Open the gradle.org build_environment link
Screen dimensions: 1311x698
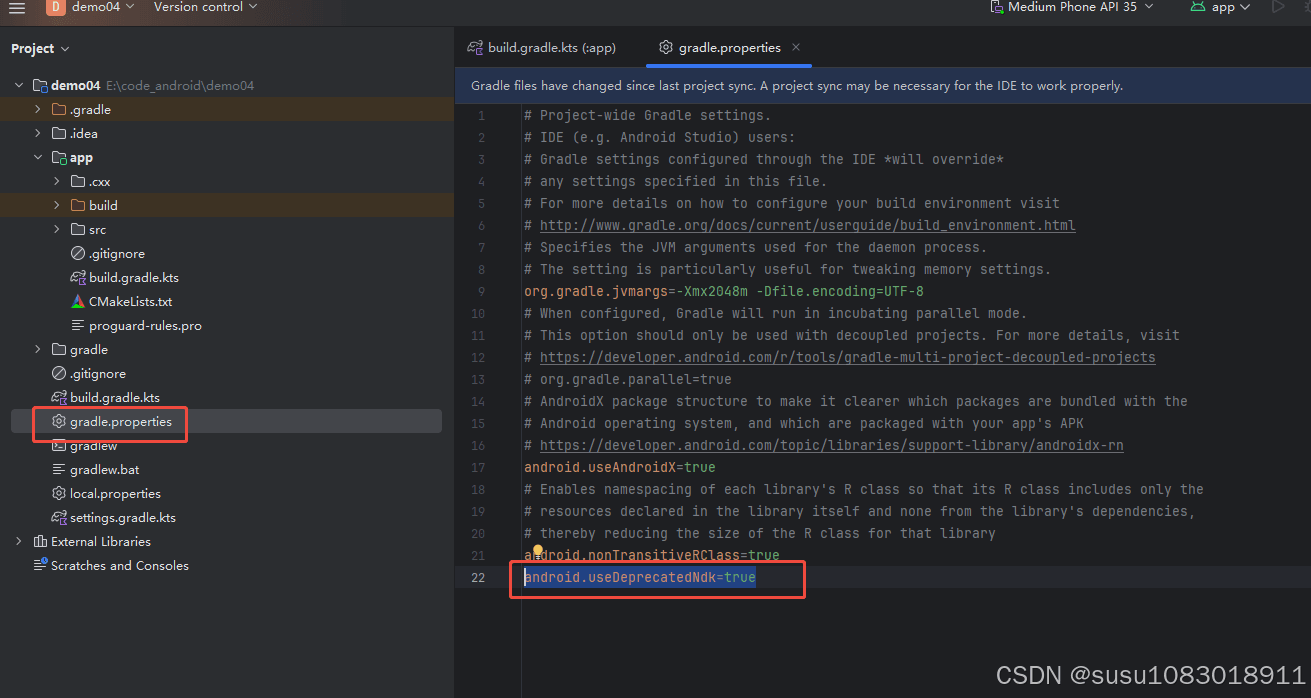coord(807,225)
